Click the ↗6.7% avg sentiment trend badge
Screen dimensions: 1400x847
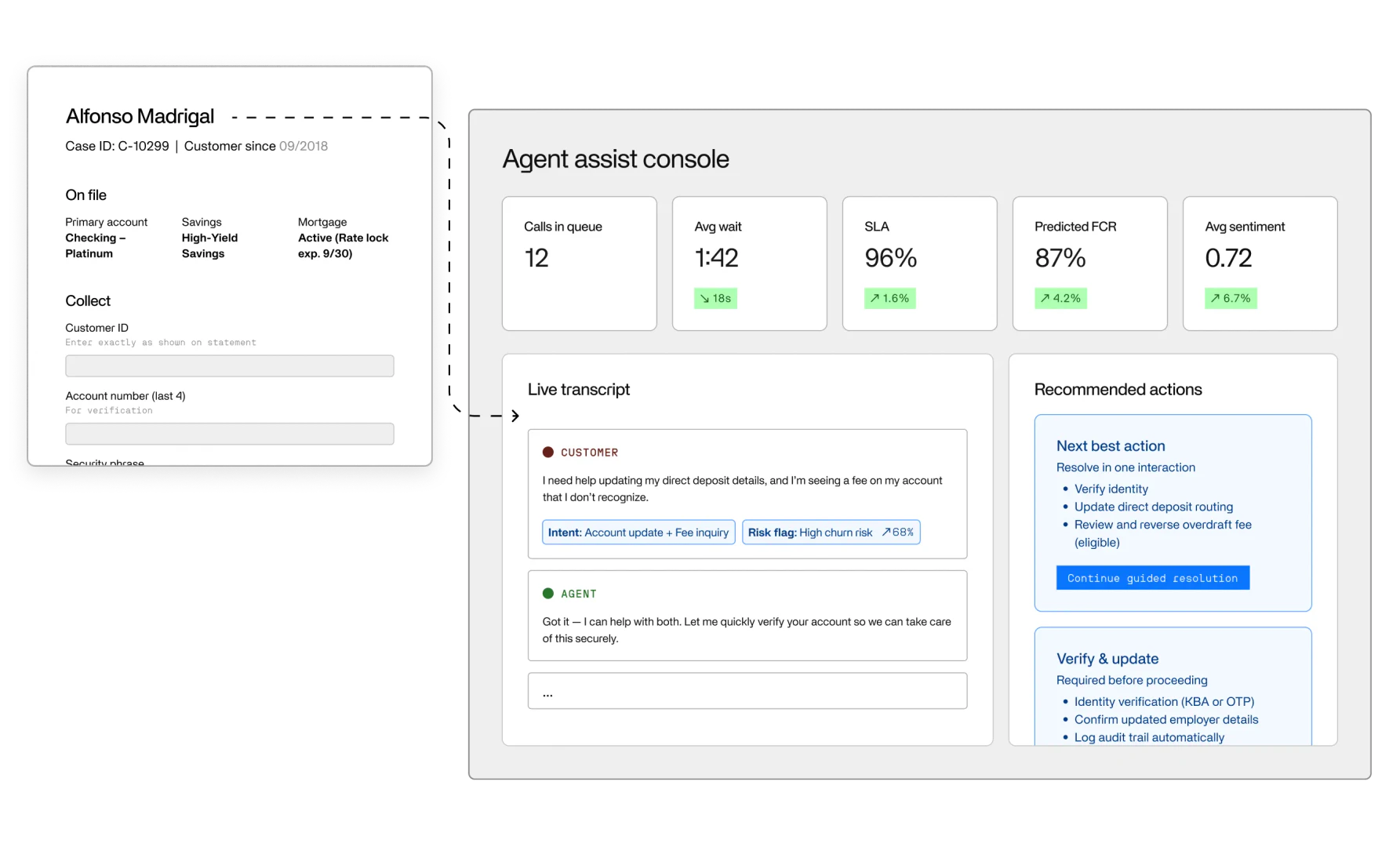tap(1231, 298)
